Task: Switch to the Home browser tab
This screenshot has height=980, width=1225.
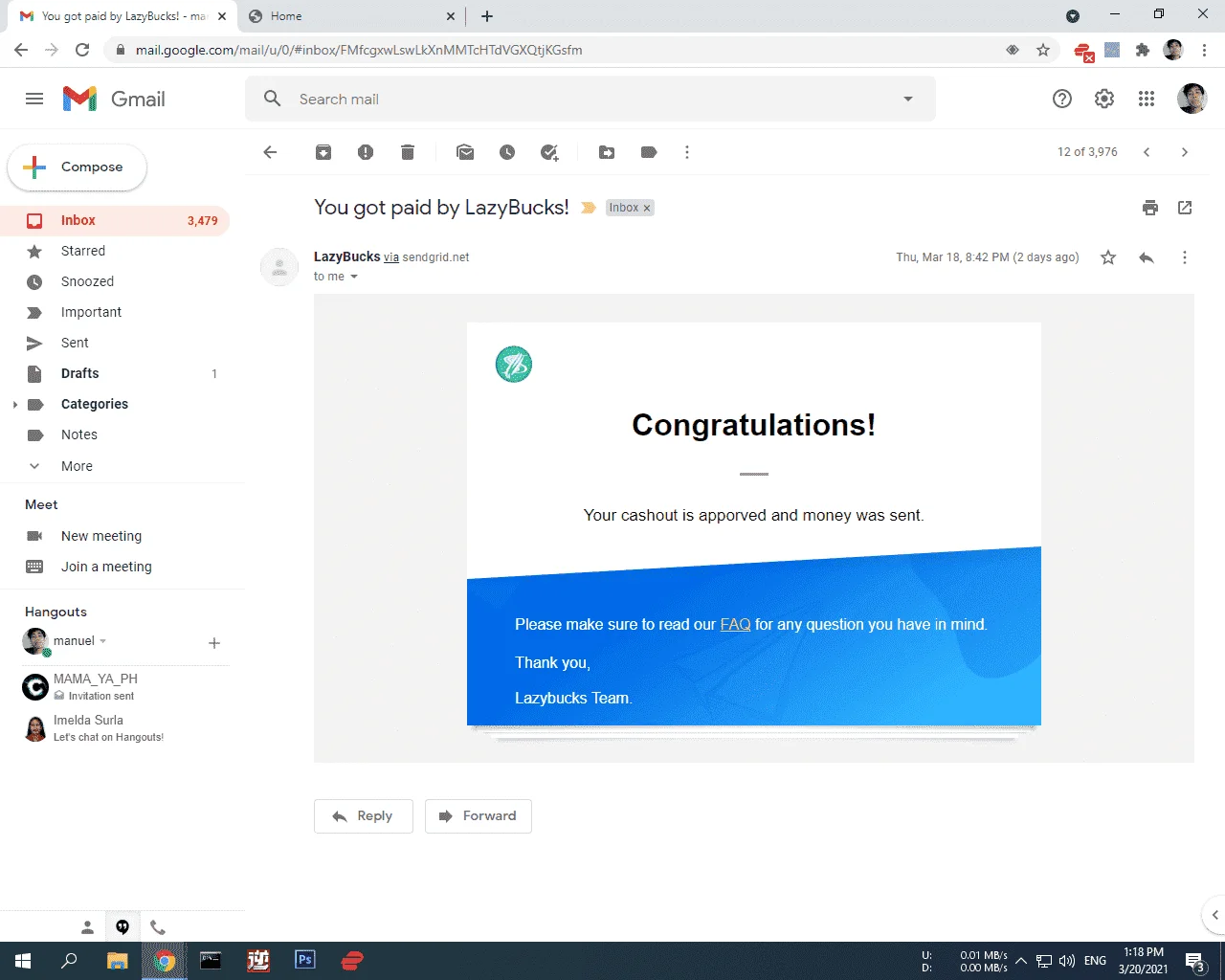Action: pos(348,16)
